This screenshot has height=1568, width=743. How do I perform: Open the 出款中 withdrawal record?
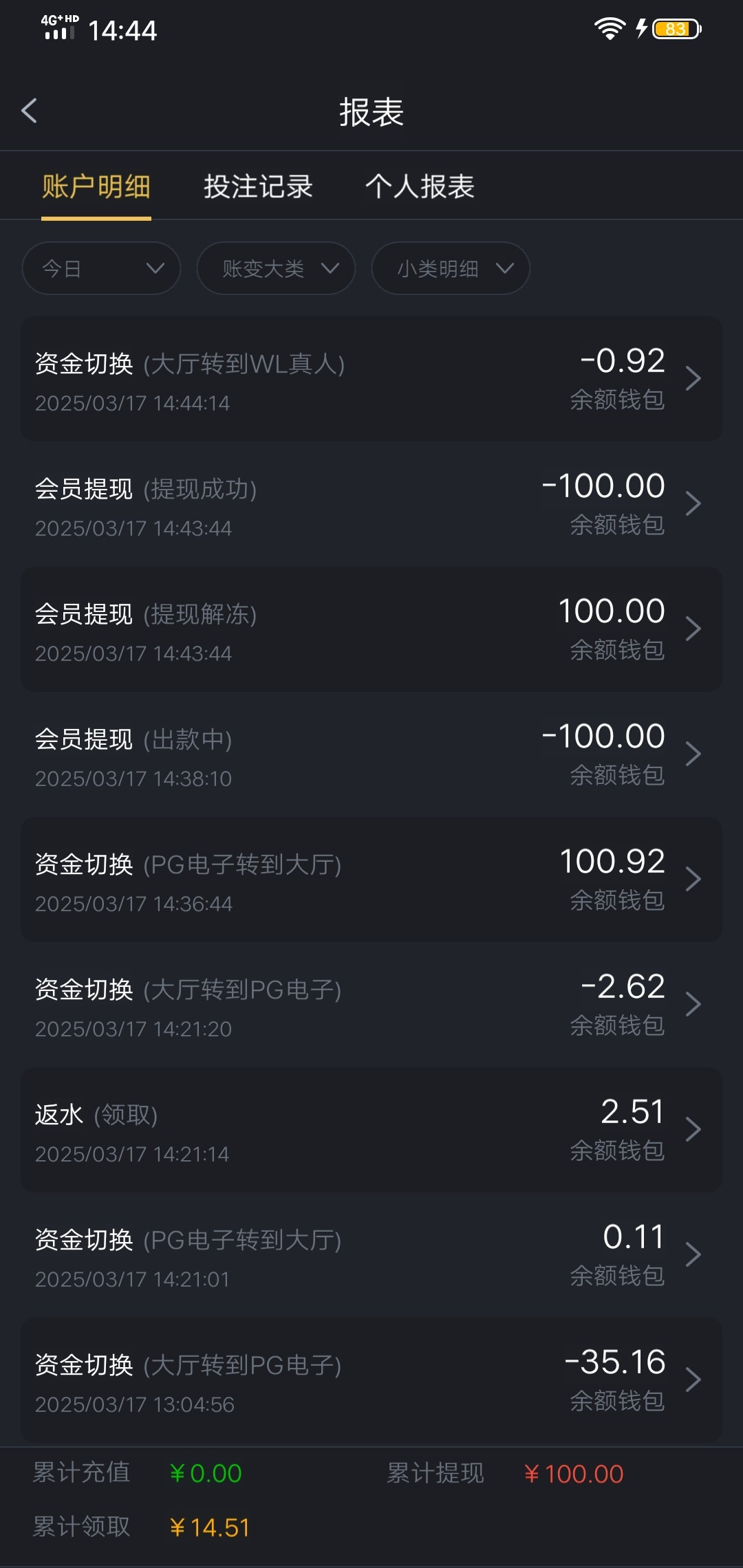[x=371, y=754]
